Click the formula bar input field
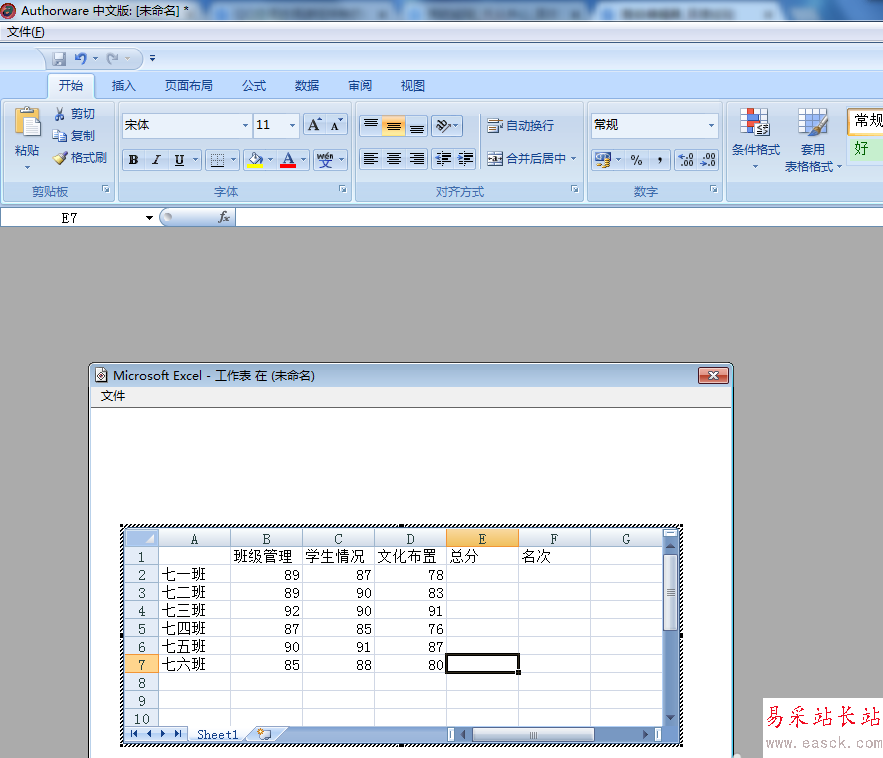Image resolution: width=883 pixels, height=758 pixels. coord(559,217)
